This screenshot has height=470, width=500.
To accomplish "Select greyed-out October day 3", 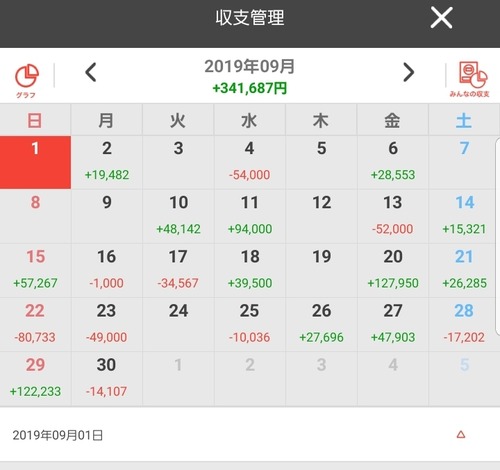I will (321, 379).
